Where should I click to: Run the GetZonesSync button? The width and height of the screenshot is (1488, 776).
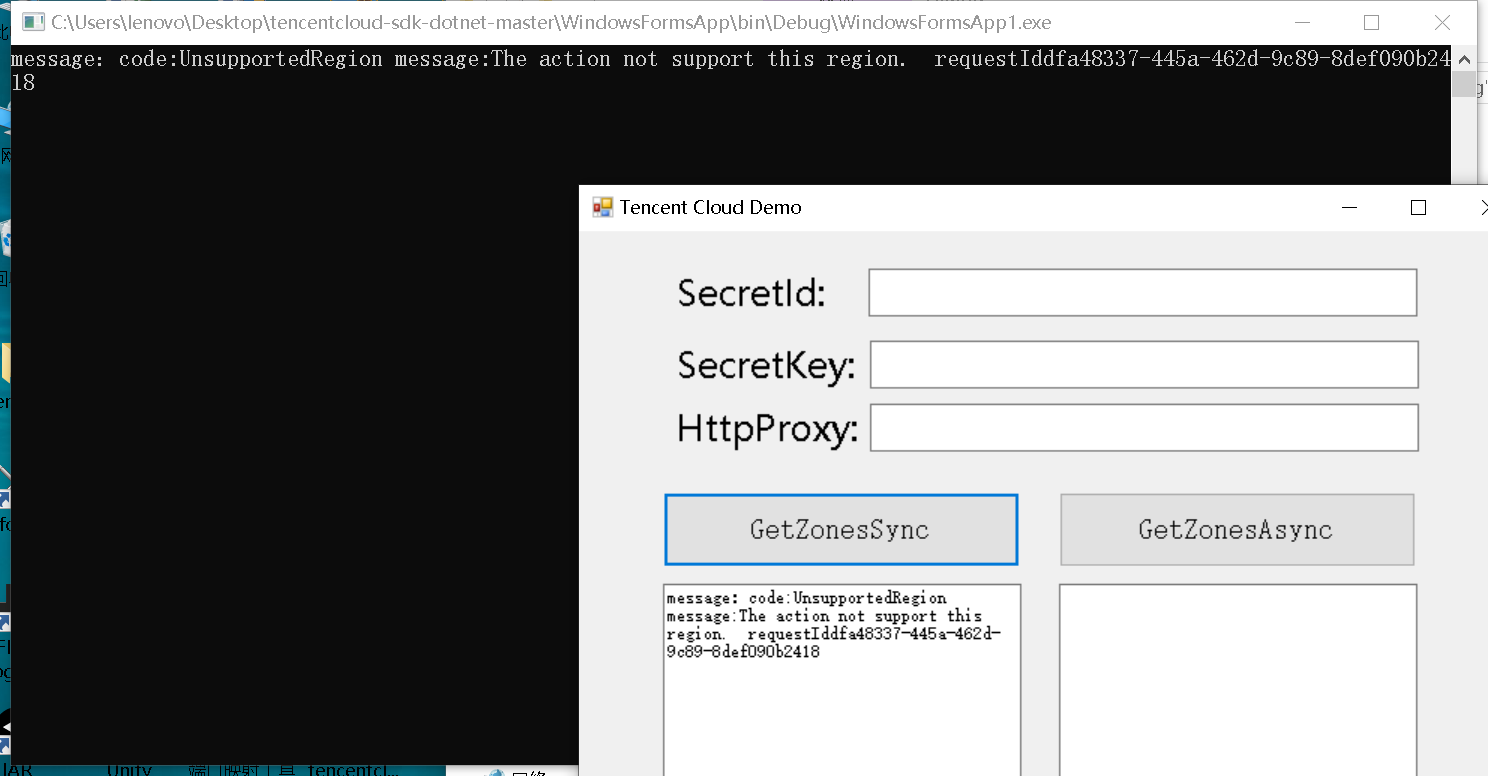pos(841,529)
